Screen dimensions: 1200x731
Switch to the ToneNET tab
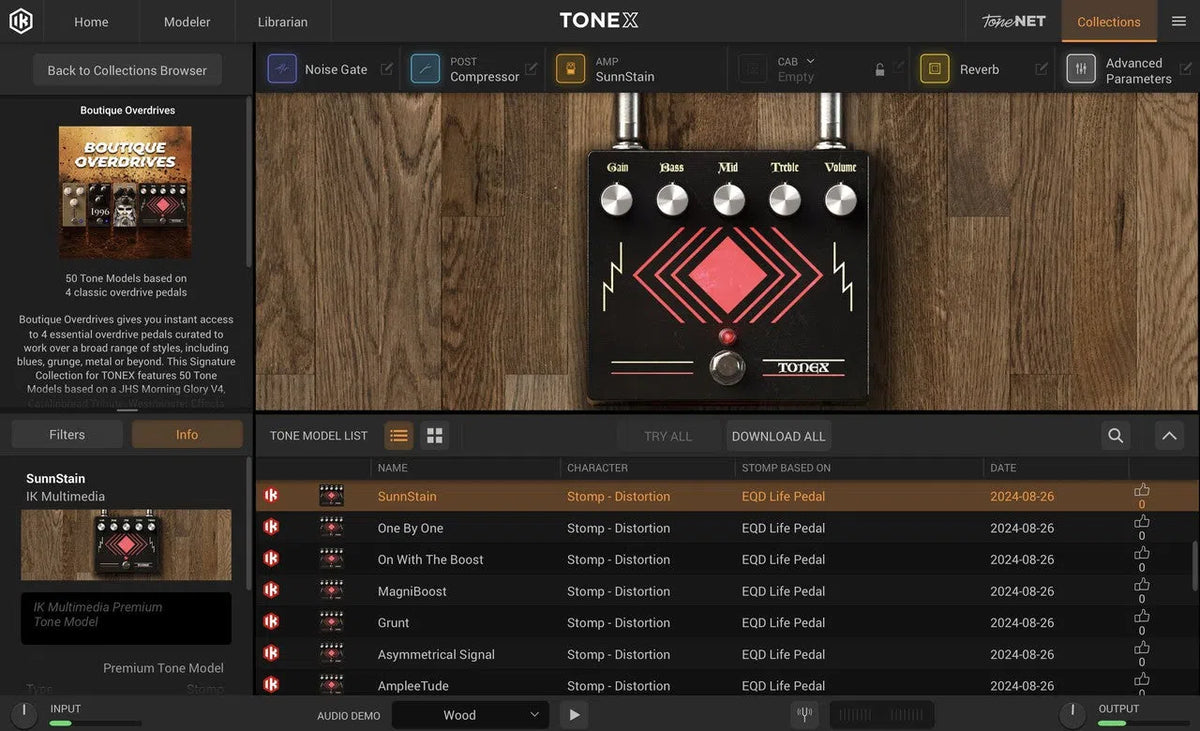tap(1012, 20)
